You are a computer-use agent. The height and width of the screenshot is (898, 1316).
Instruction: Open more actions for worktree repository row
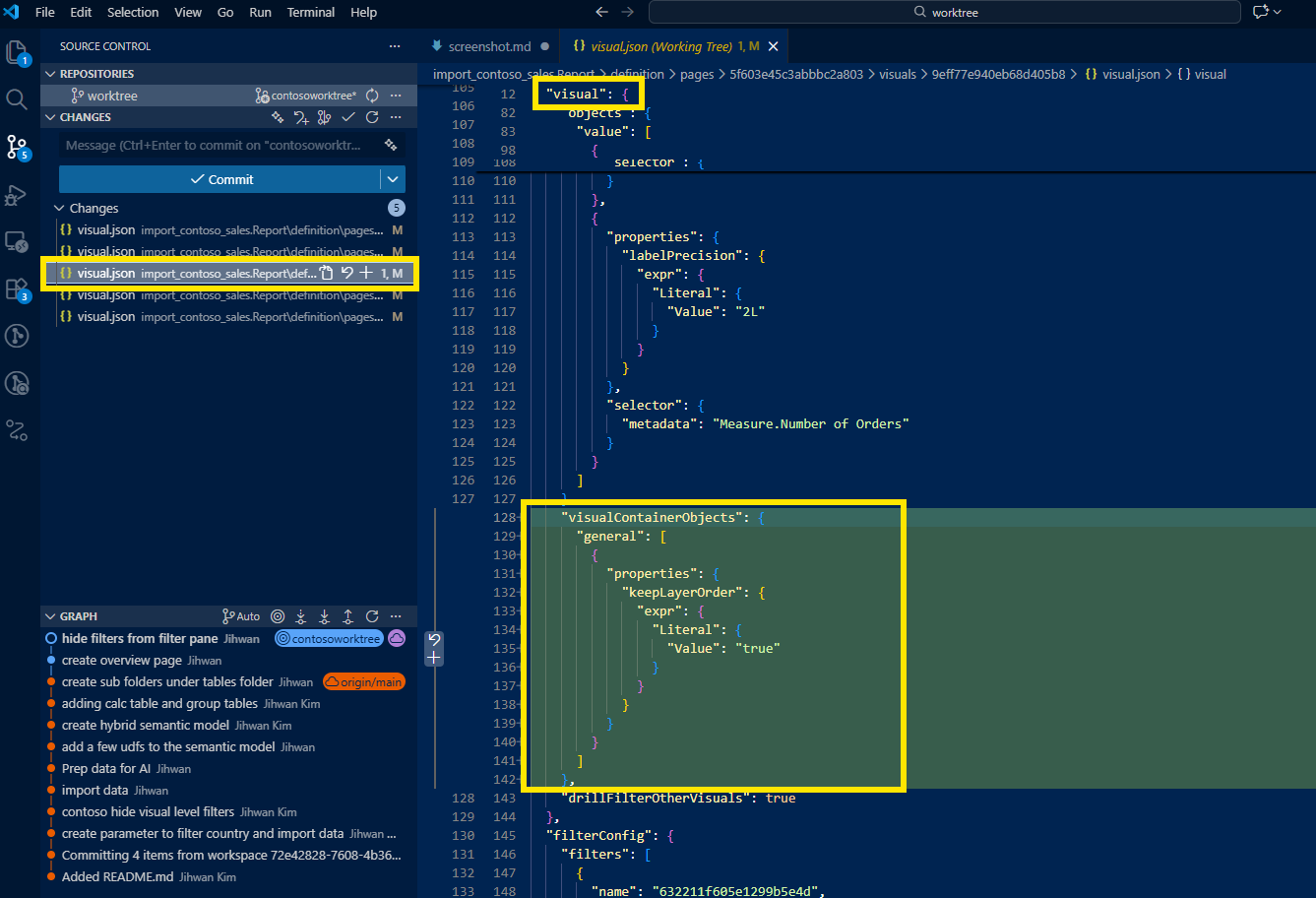[396, 96]
